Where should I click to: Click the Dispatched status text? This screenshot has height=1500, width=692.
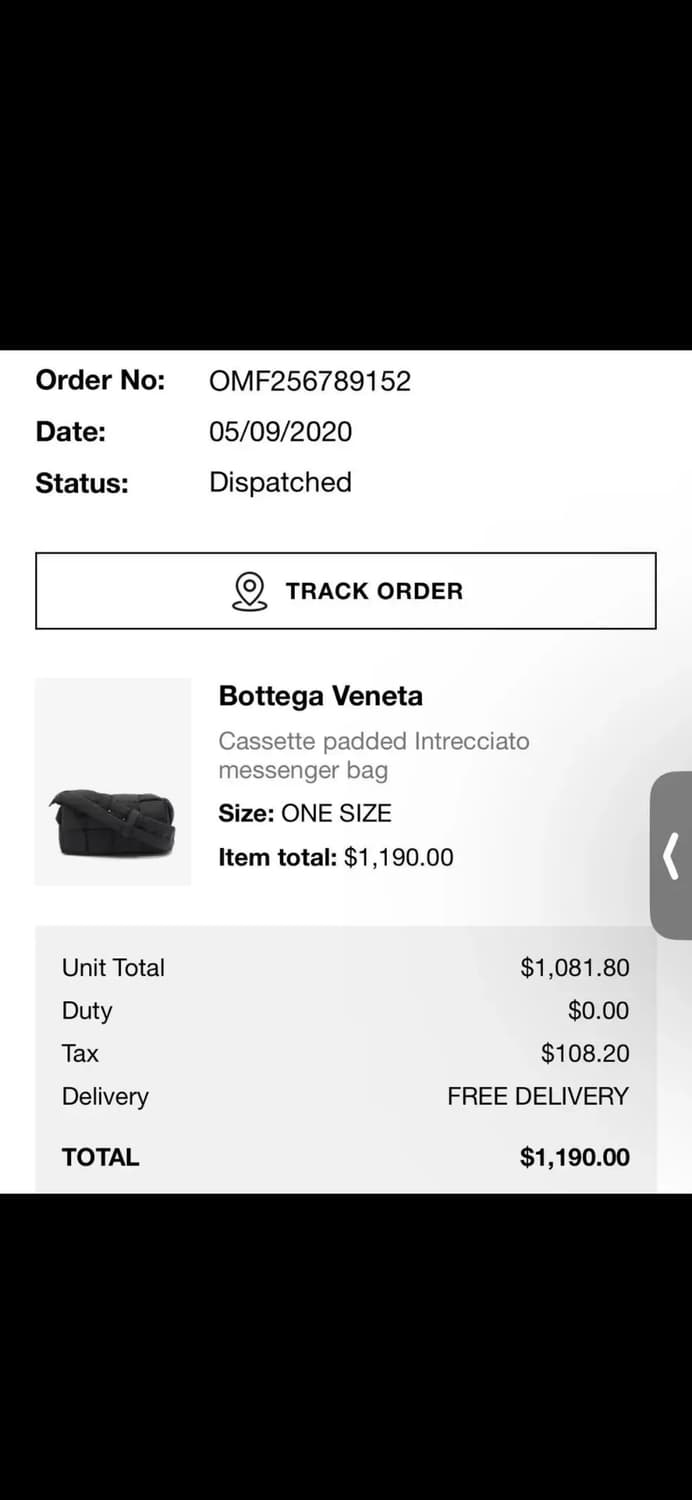coord(280,483)
